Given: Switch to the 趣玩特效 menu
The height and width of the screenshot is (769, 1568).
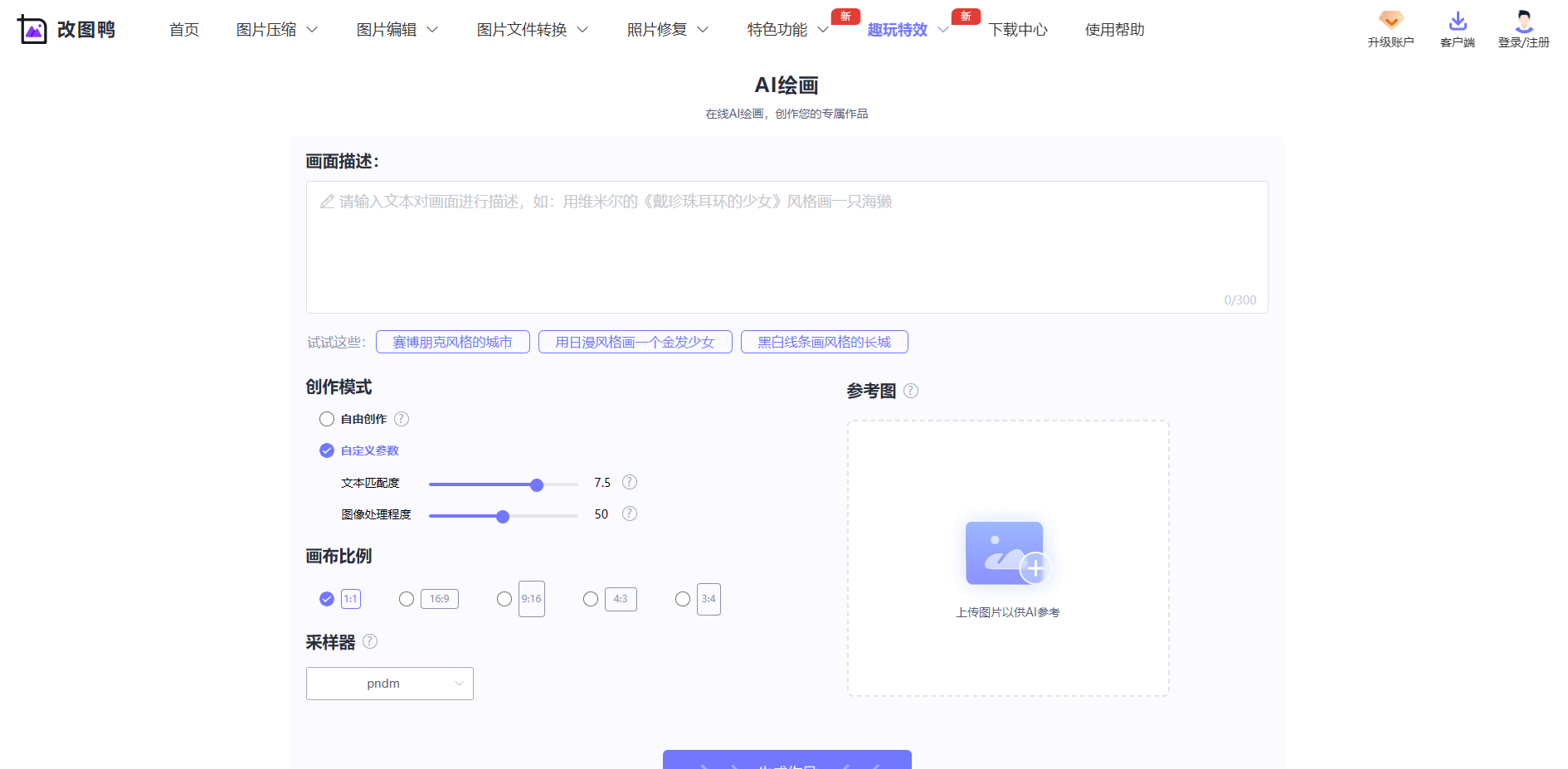Looking at the screenshot, I should (898, 29).
